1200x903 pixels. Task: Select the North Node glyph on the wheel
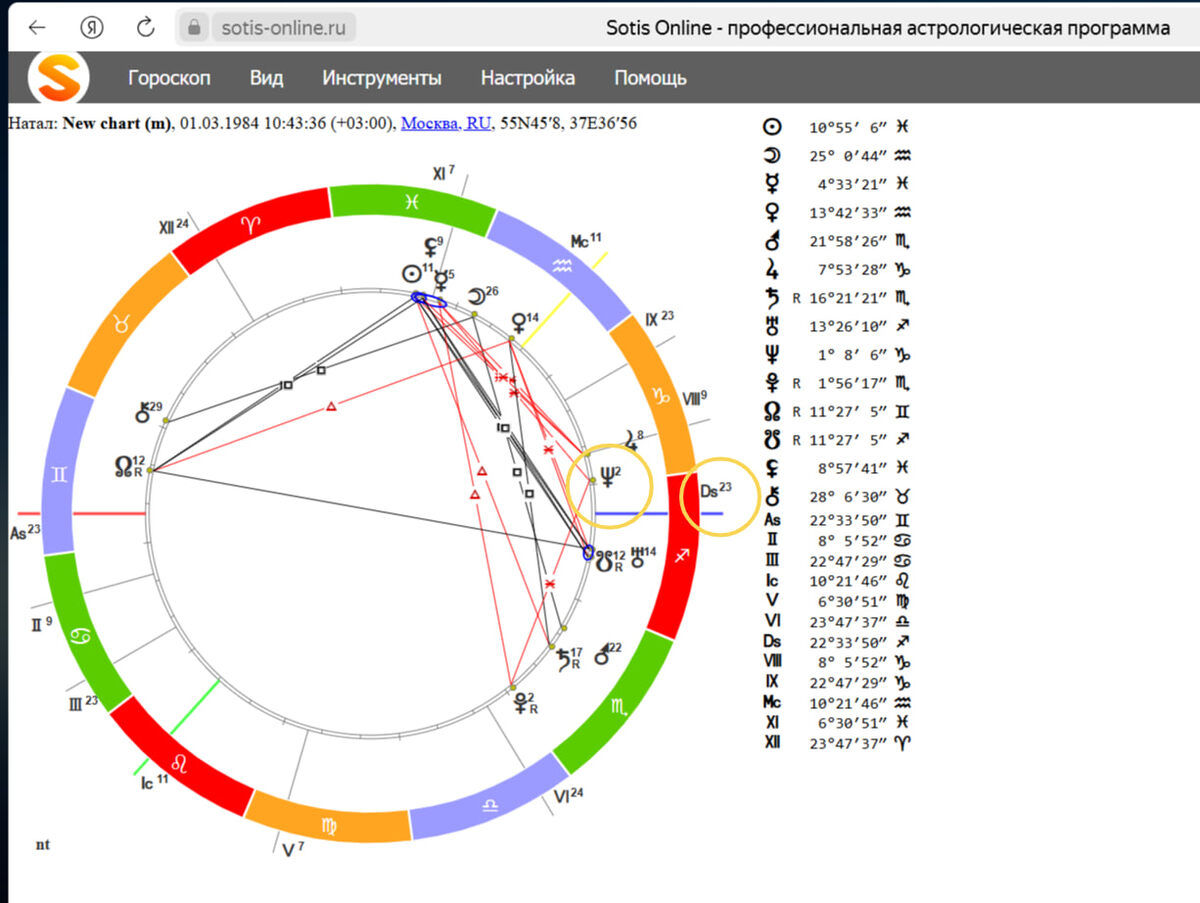coord(124,465)
